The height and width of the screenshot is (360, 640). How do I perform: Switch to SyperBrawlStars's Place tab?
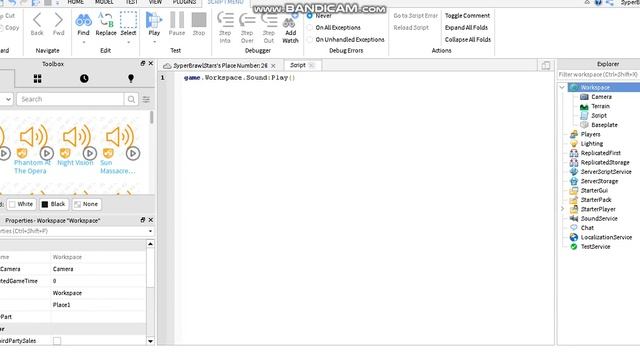click(x=220, y=65)
